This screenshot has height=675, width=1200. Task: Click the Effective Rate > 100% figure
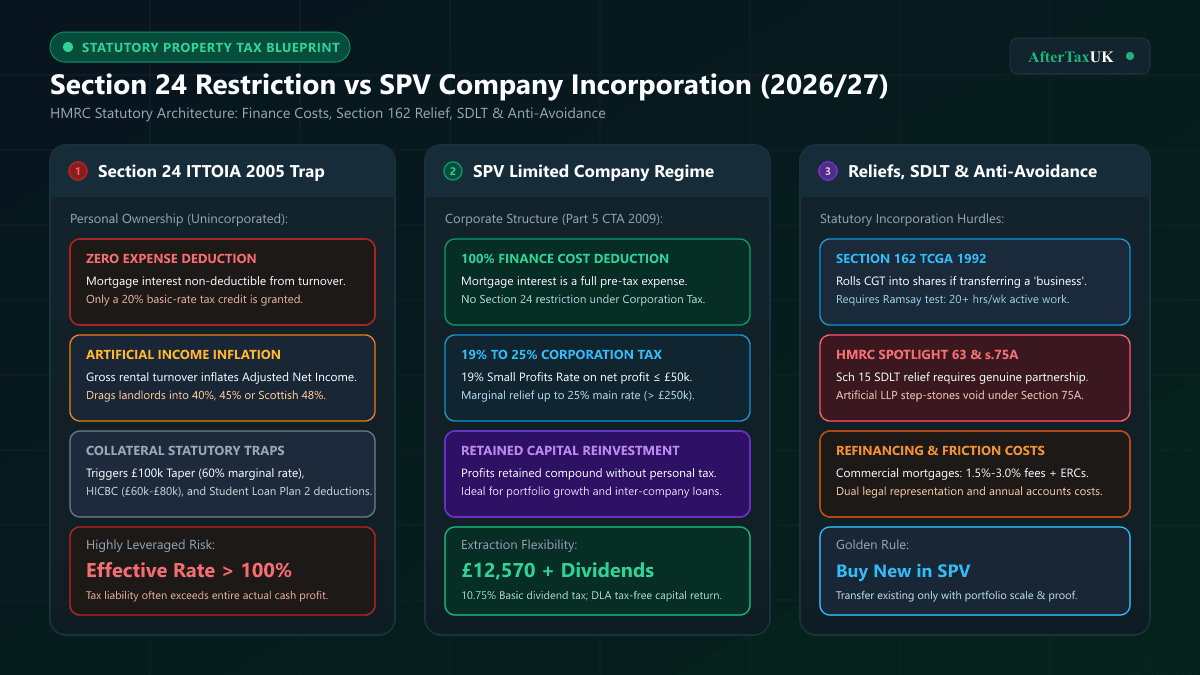tap(189, 570)
